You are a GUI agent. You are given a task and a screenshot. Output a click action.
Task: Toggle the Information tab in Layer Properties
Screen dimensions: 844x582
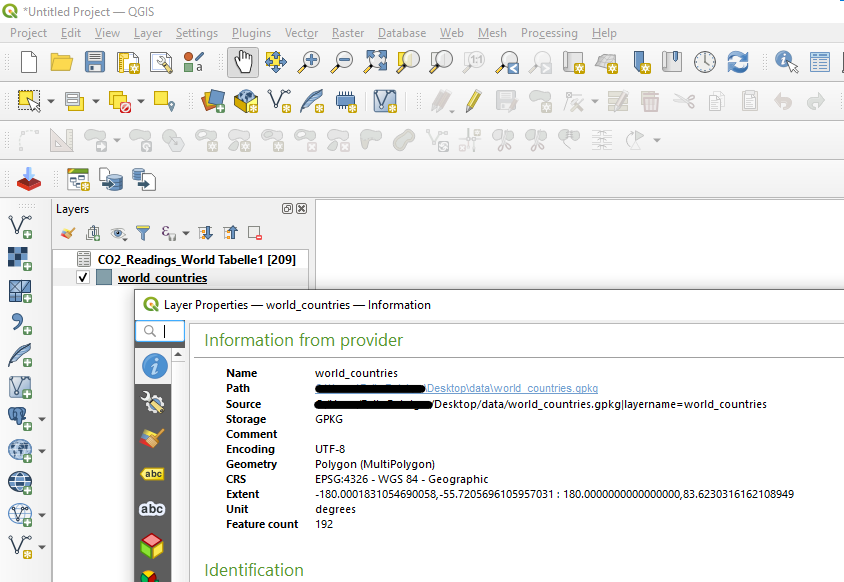[153, 366]
